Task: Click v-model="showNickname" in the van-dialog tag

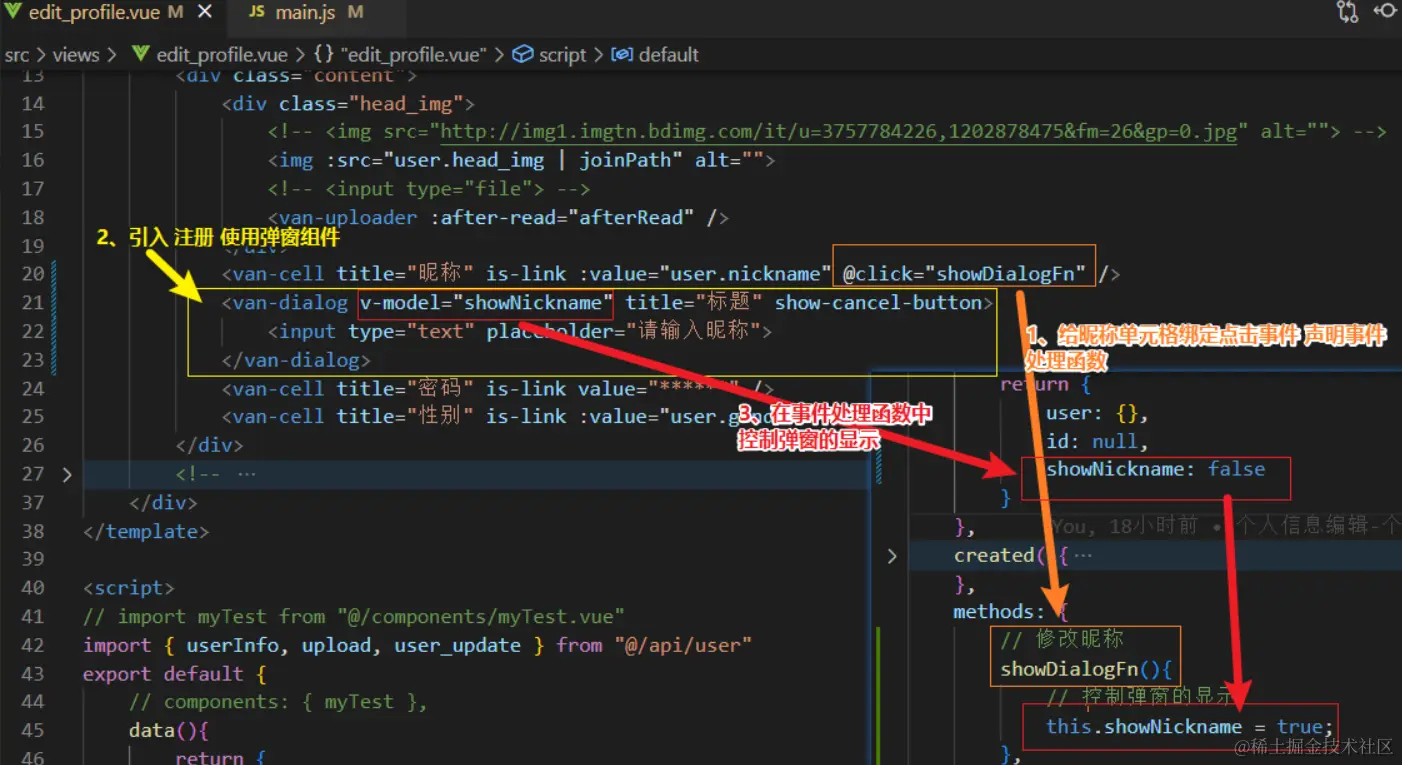Action: pos(484,302)
